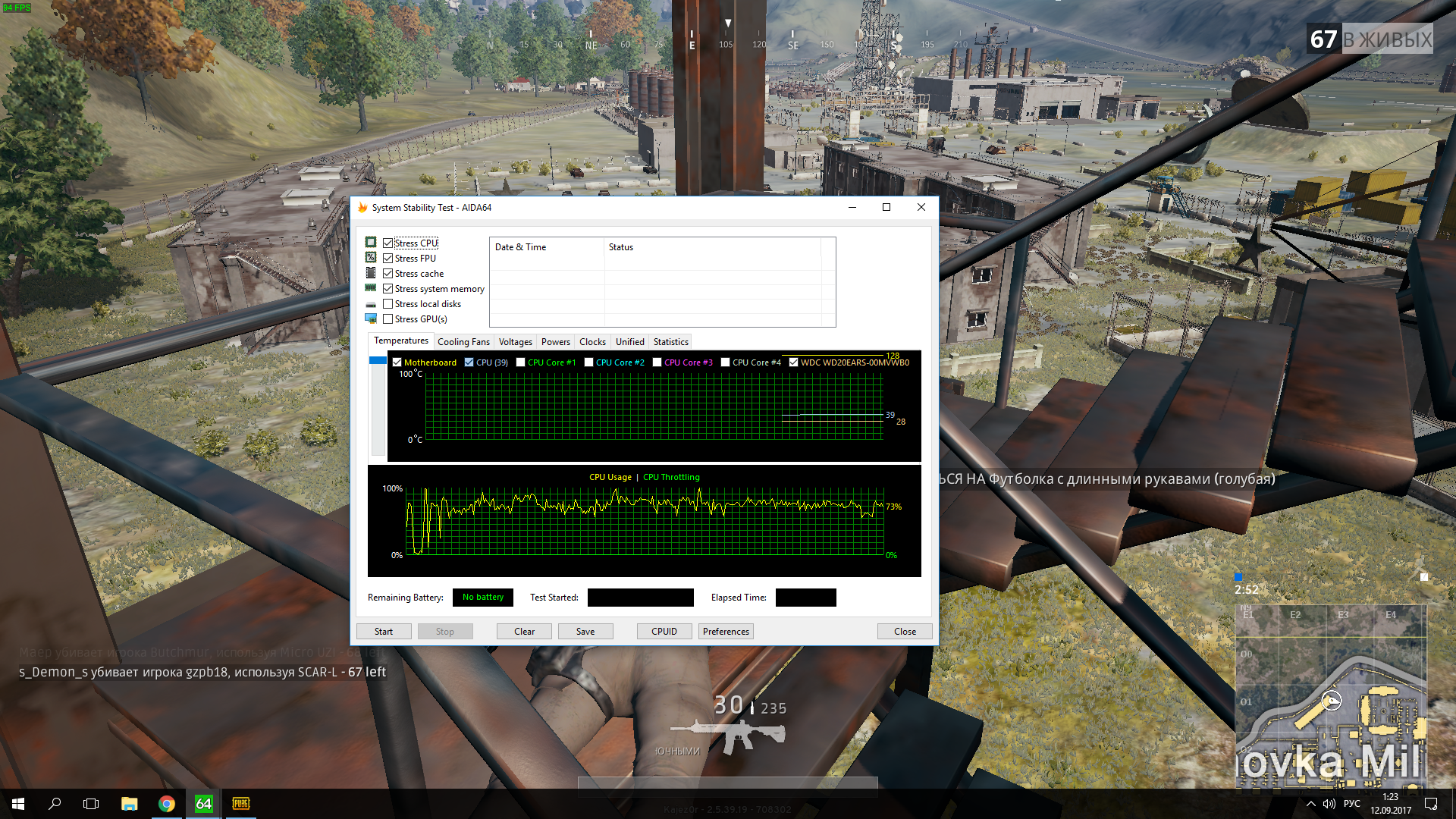Open the Action Center notifications icon
Image resolution: width=1456 pixels, height=819 pixels.
tap(1431, 804)
